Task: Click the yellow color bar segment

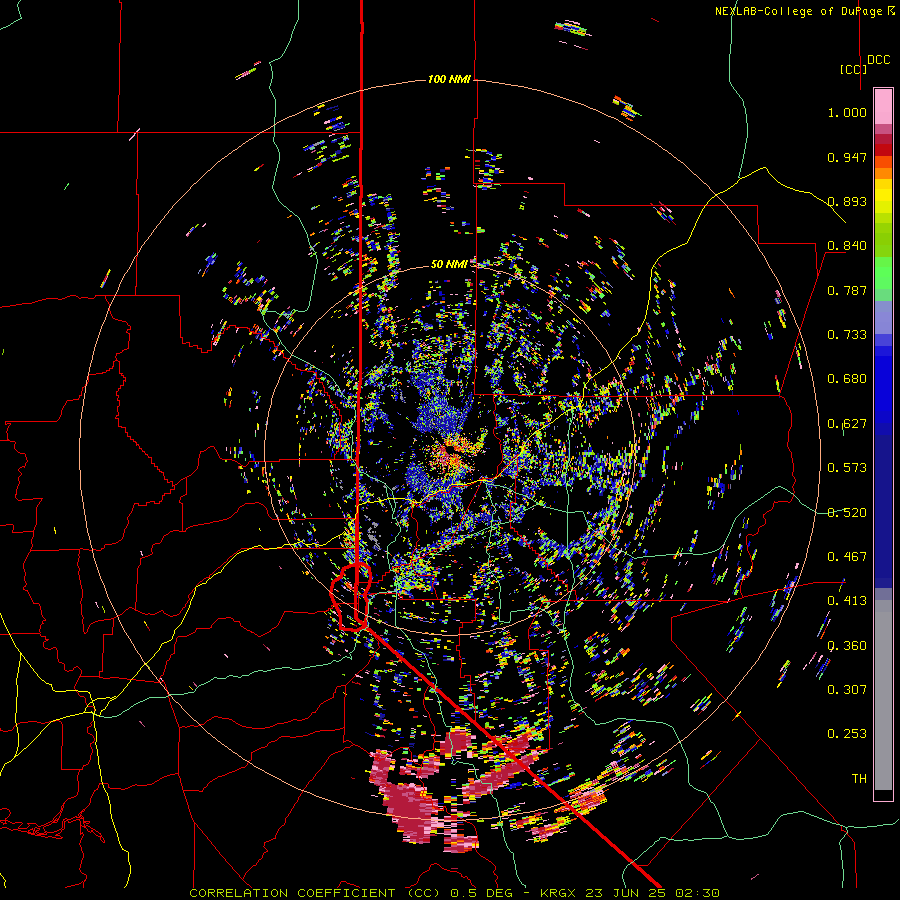Action: (x=883, y=196)
